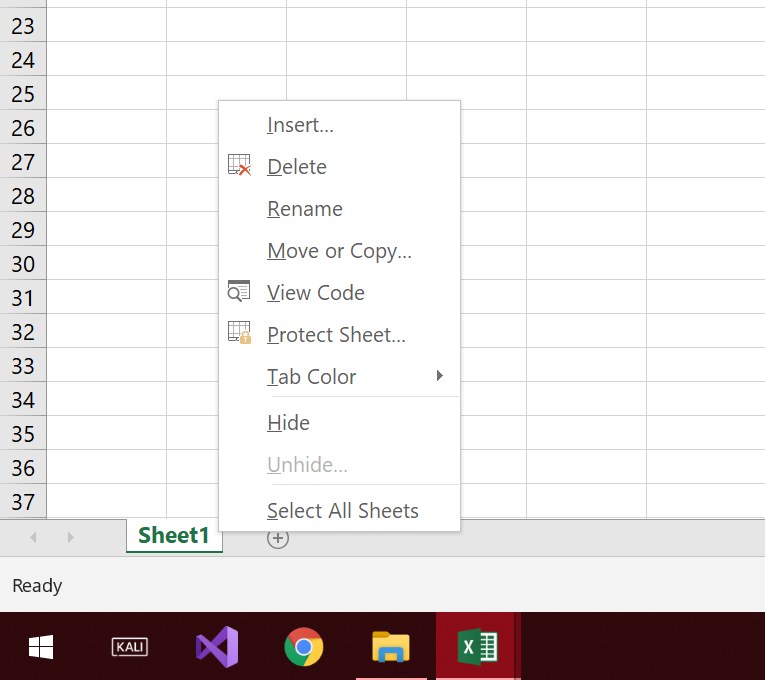Click the Delete sheet icon in context menu
The width and height of the screenshot is (765, 680).
point(239,165)
